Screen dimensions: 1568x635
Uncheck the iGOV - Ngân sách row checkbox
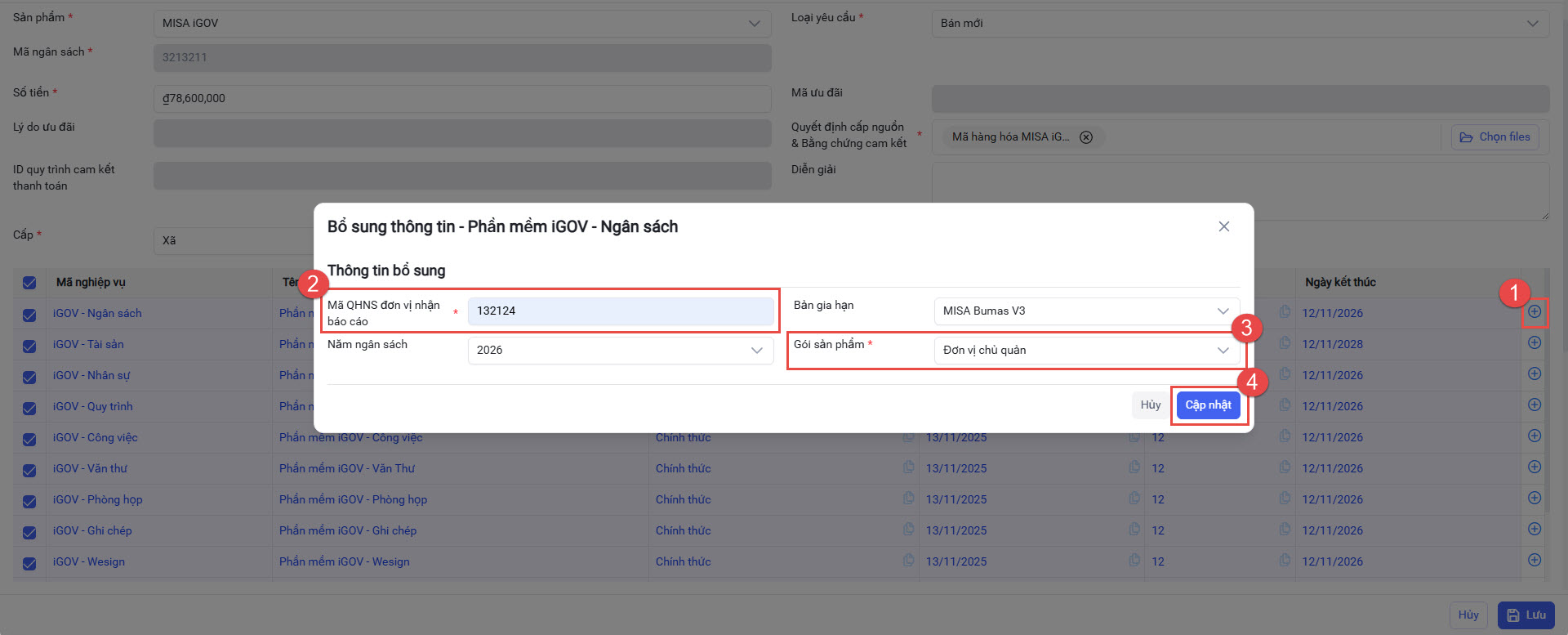(x=29, y=315)
